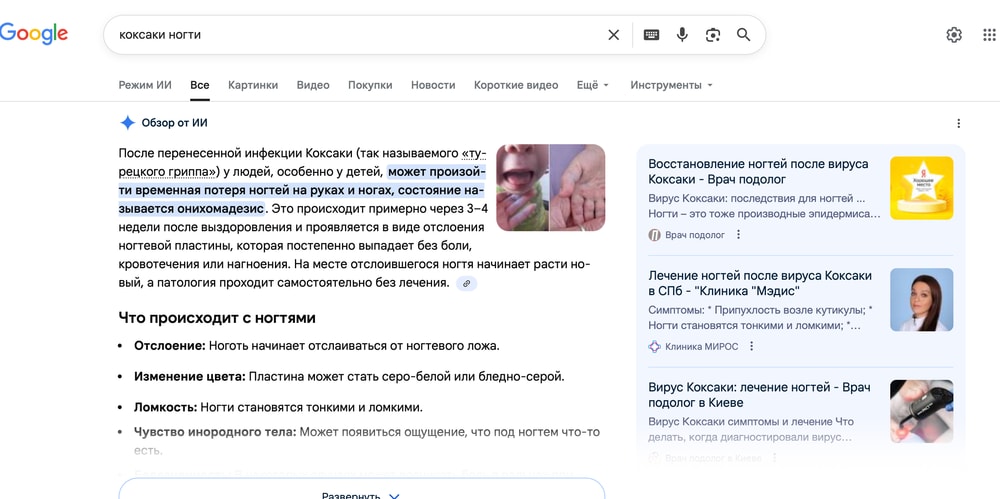
Task: Open Вирус Коксаки: лечение ногтей link
Action: pyautogui.click(x=759, y=395)
